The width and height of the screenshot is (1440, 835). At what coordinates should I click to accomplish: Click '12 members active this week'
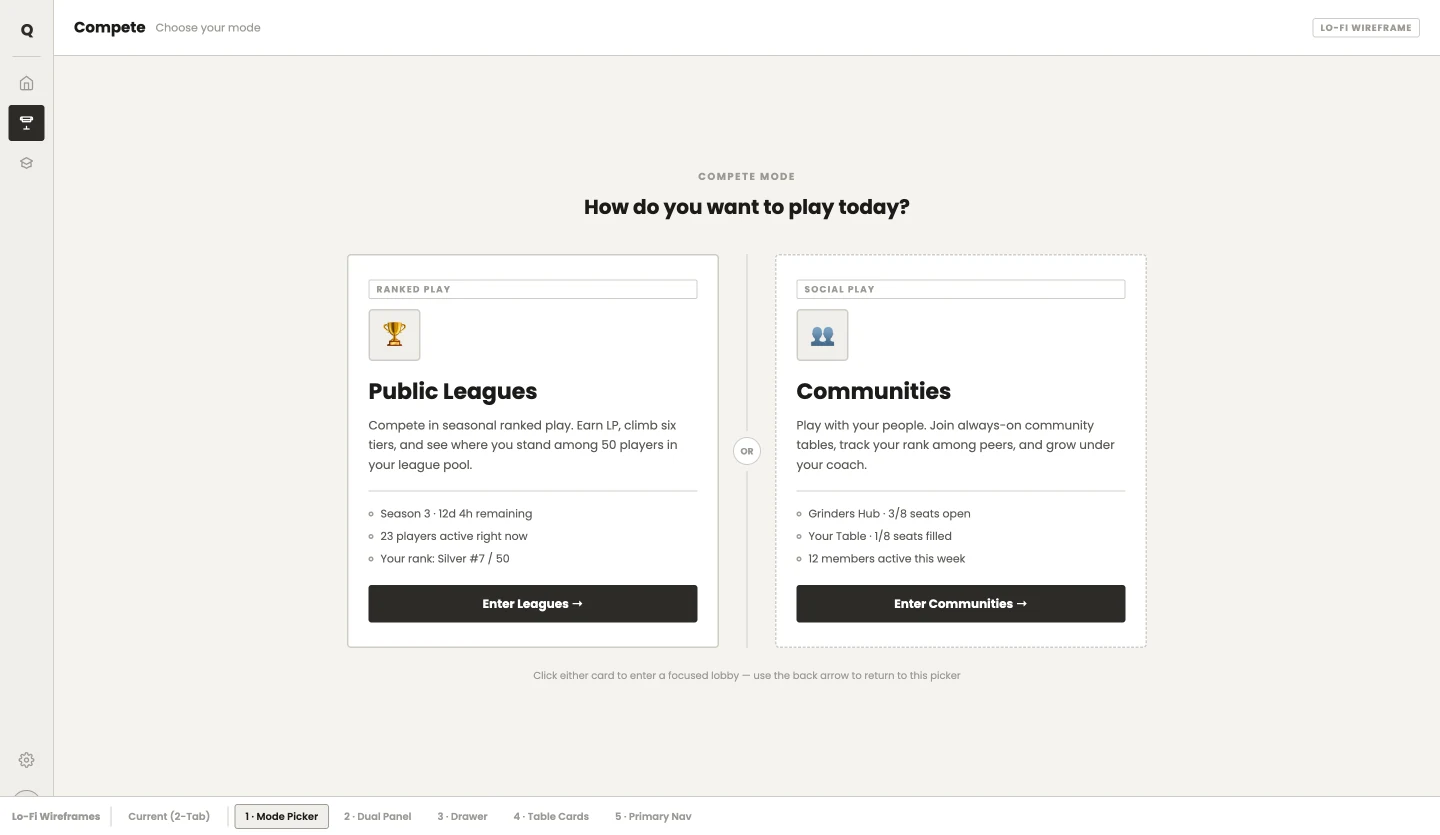[x=887, y=559]
